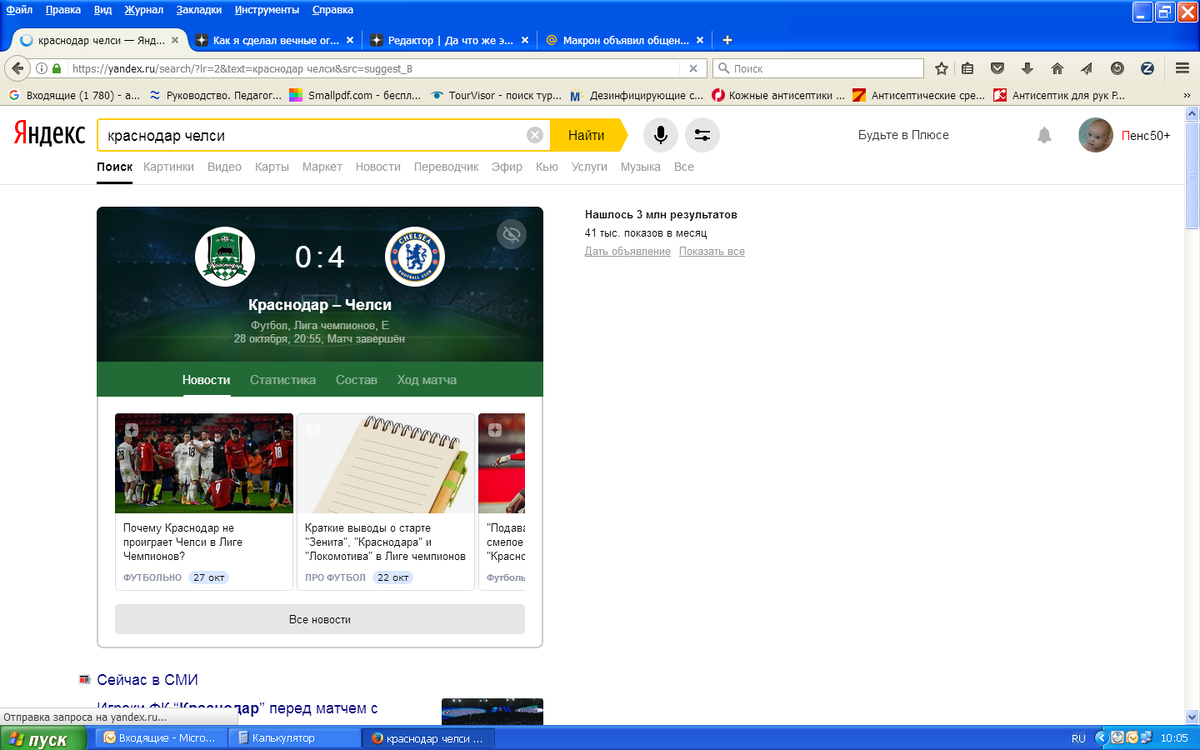
Task: Open a new tab with plus button
Action: (727, 40)
